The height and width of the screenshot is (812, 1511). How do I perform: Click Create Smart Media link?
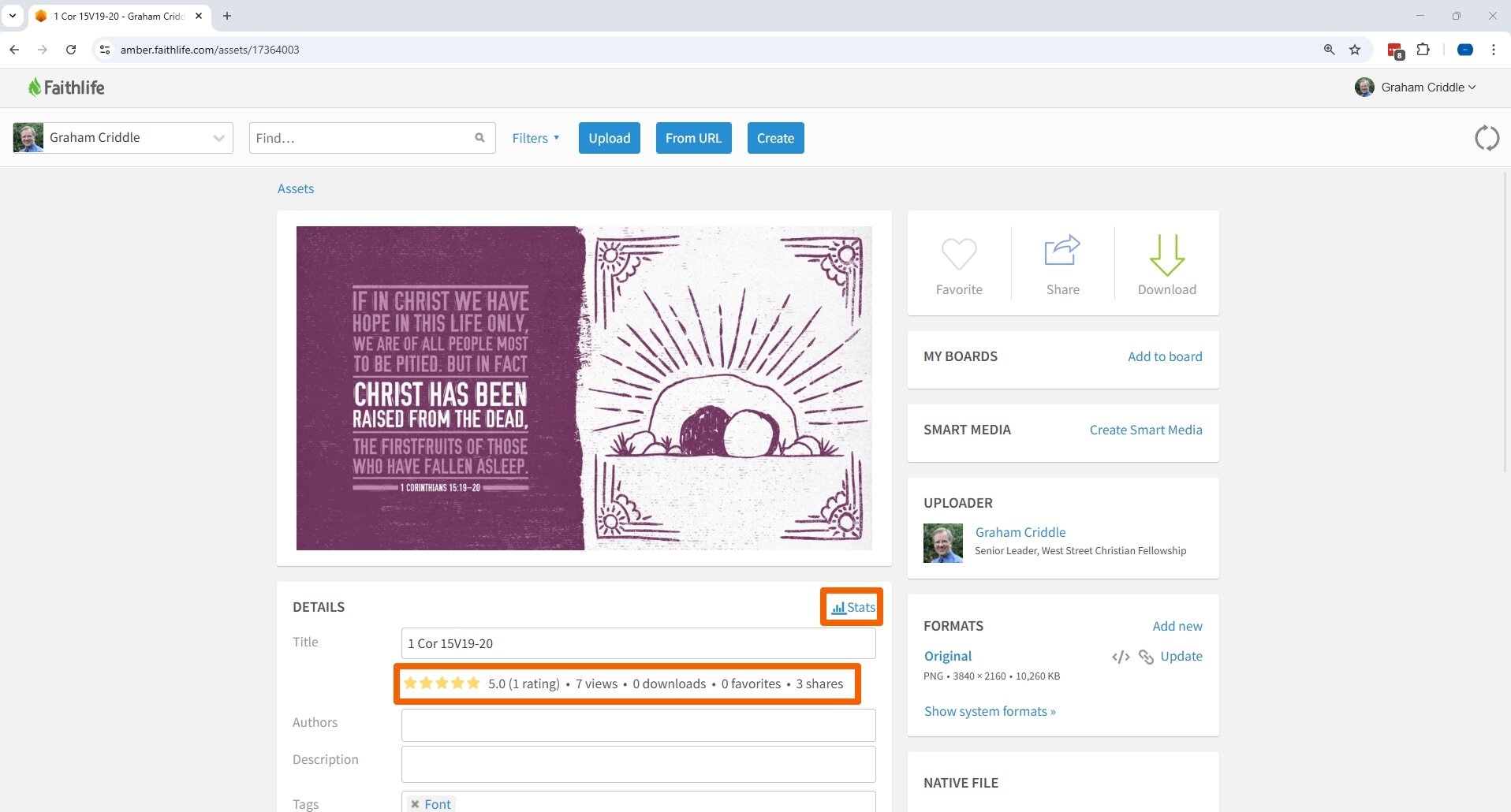coord(1146,430)
